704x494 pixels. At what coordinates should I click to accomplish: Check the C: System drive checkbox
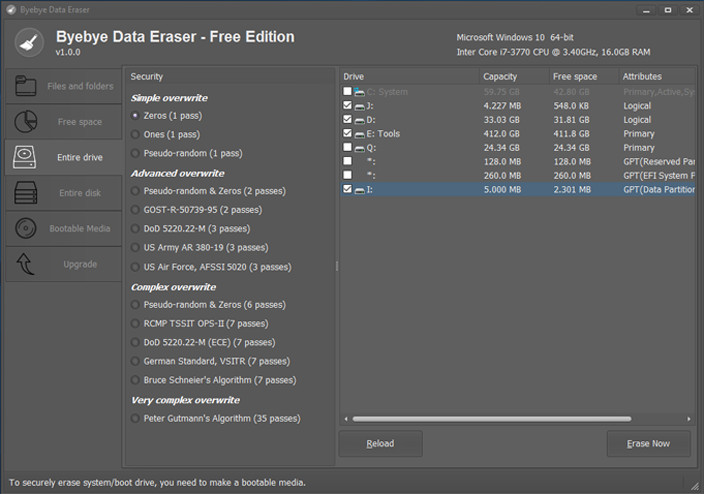(x=347, y=91)
